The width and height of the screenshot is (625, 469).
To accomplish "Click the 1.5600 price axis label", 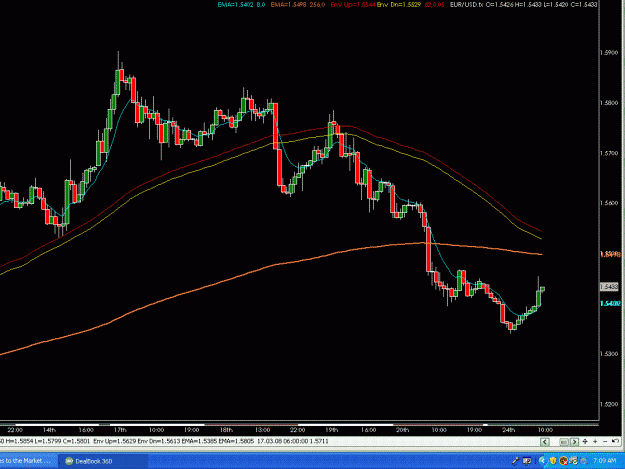I will click(609, 203).
